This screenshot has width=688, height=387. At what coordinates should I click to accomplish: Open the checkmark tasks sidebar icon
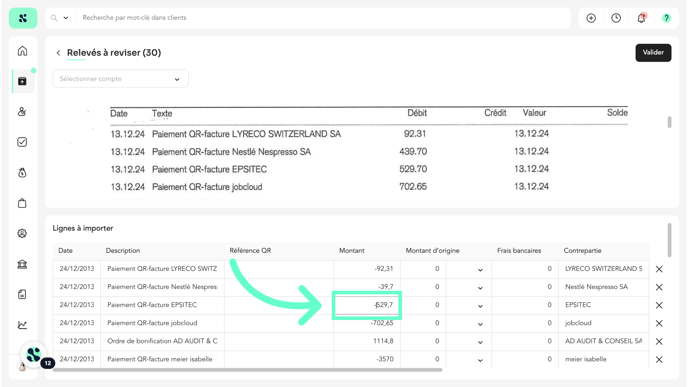click(22, 142)
